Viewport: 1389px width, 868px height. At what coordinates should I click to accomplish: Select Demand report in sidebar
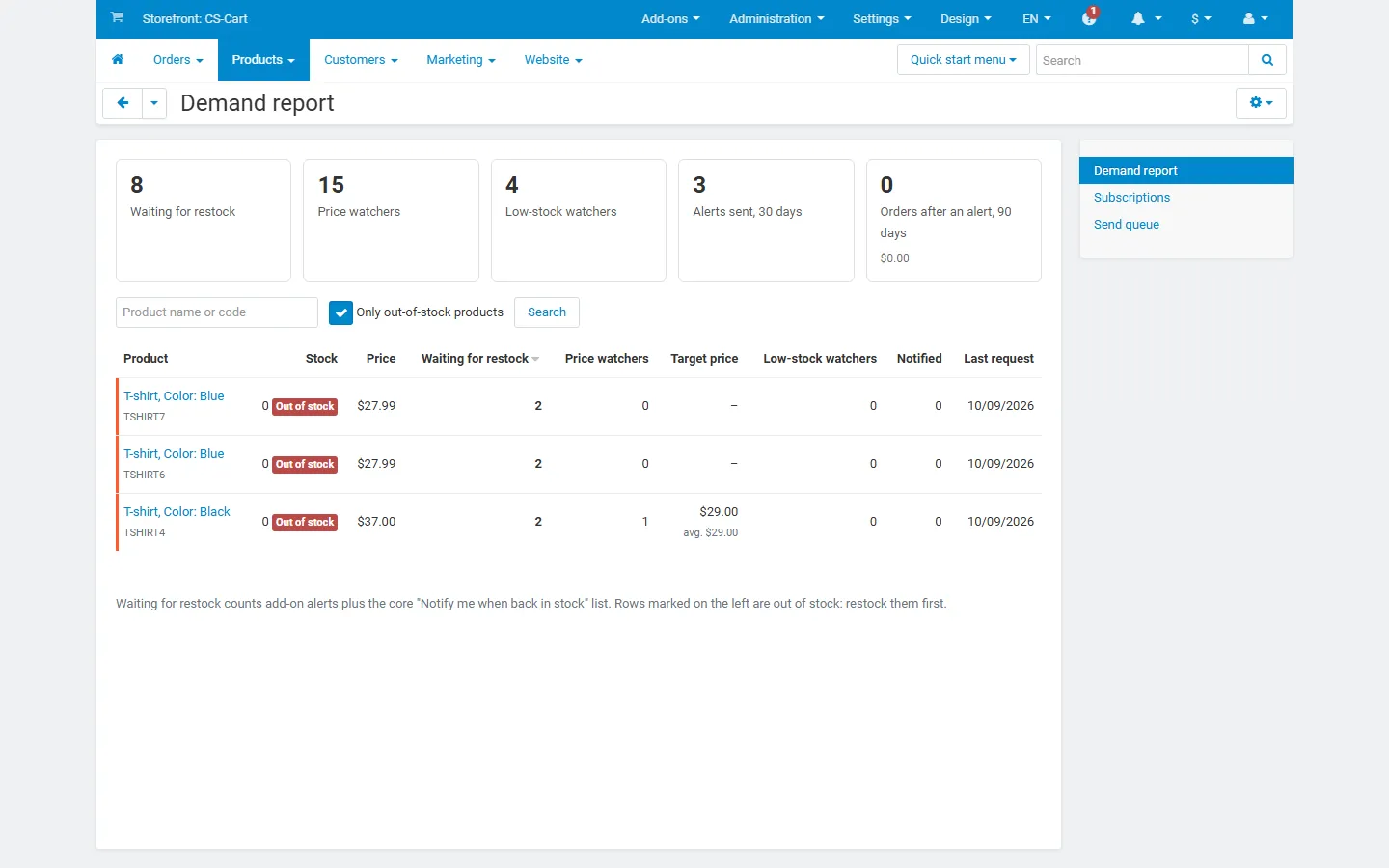(x=1185, y=171)
